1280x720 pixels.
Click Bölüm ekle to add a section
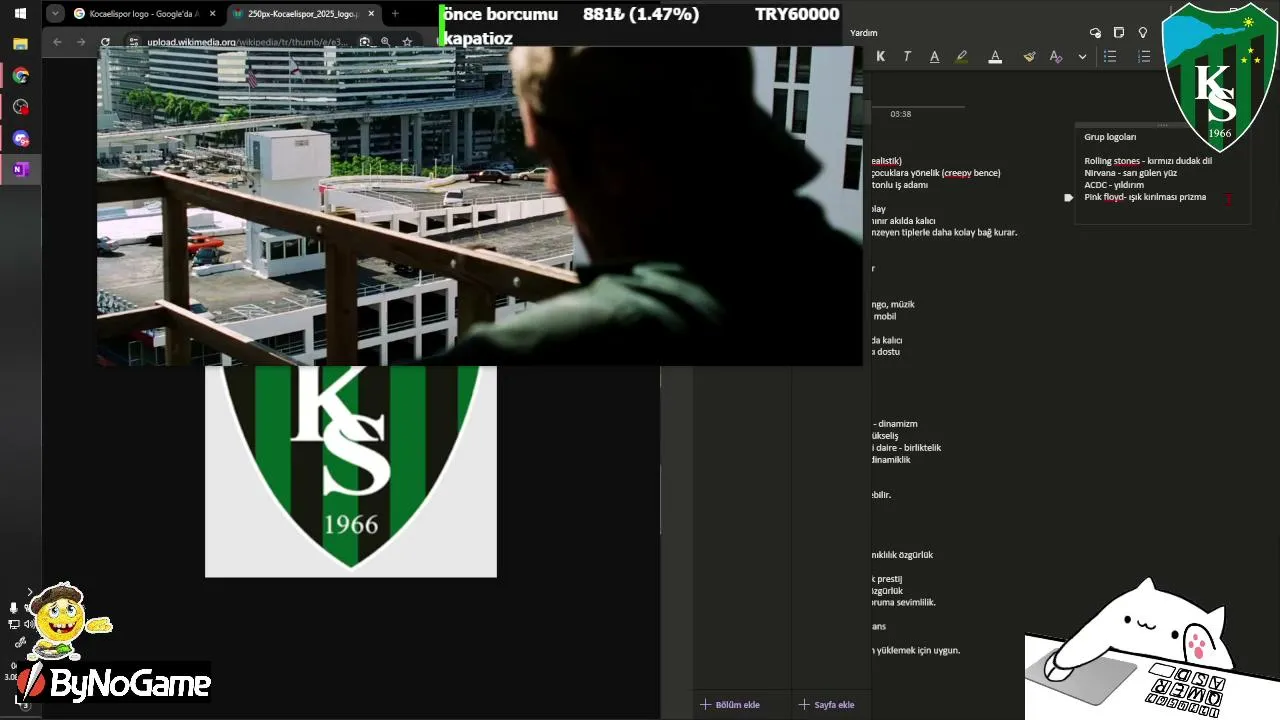point(730,705)
